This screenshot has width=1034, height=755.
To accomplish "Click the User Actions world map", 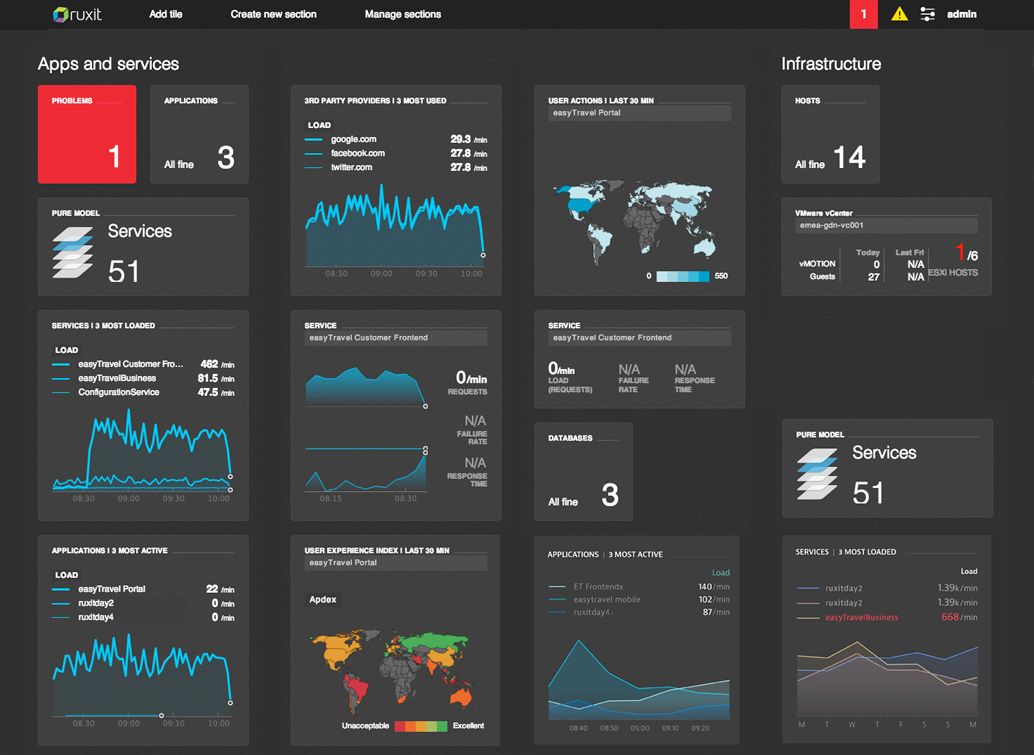I will pos(634,222).
